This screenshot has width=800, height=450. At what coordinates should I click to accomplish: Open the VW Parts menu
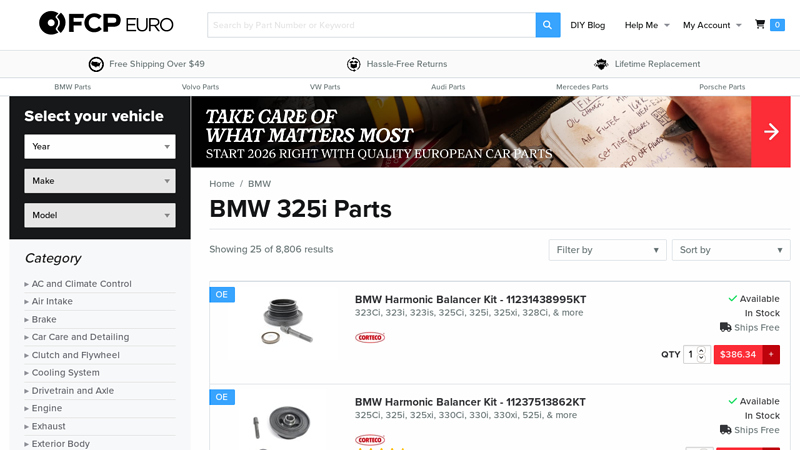[x=325, y=87]
